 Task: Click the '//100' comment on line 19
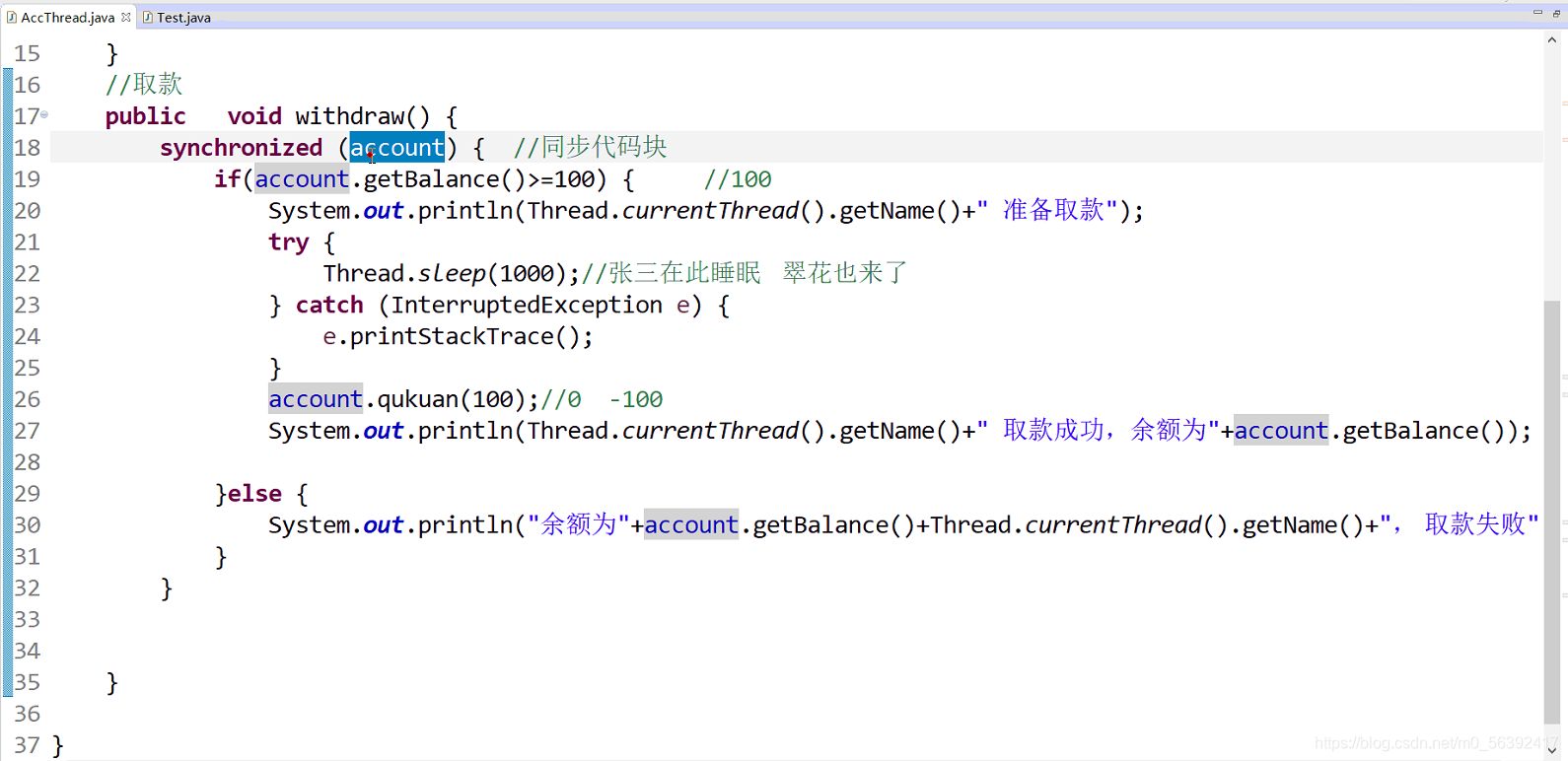[x=738, y=179]
